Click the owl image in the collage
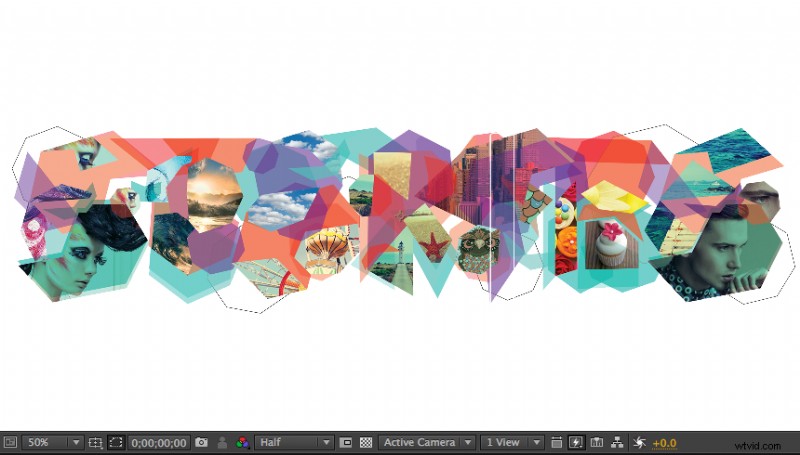 [478, 250]
